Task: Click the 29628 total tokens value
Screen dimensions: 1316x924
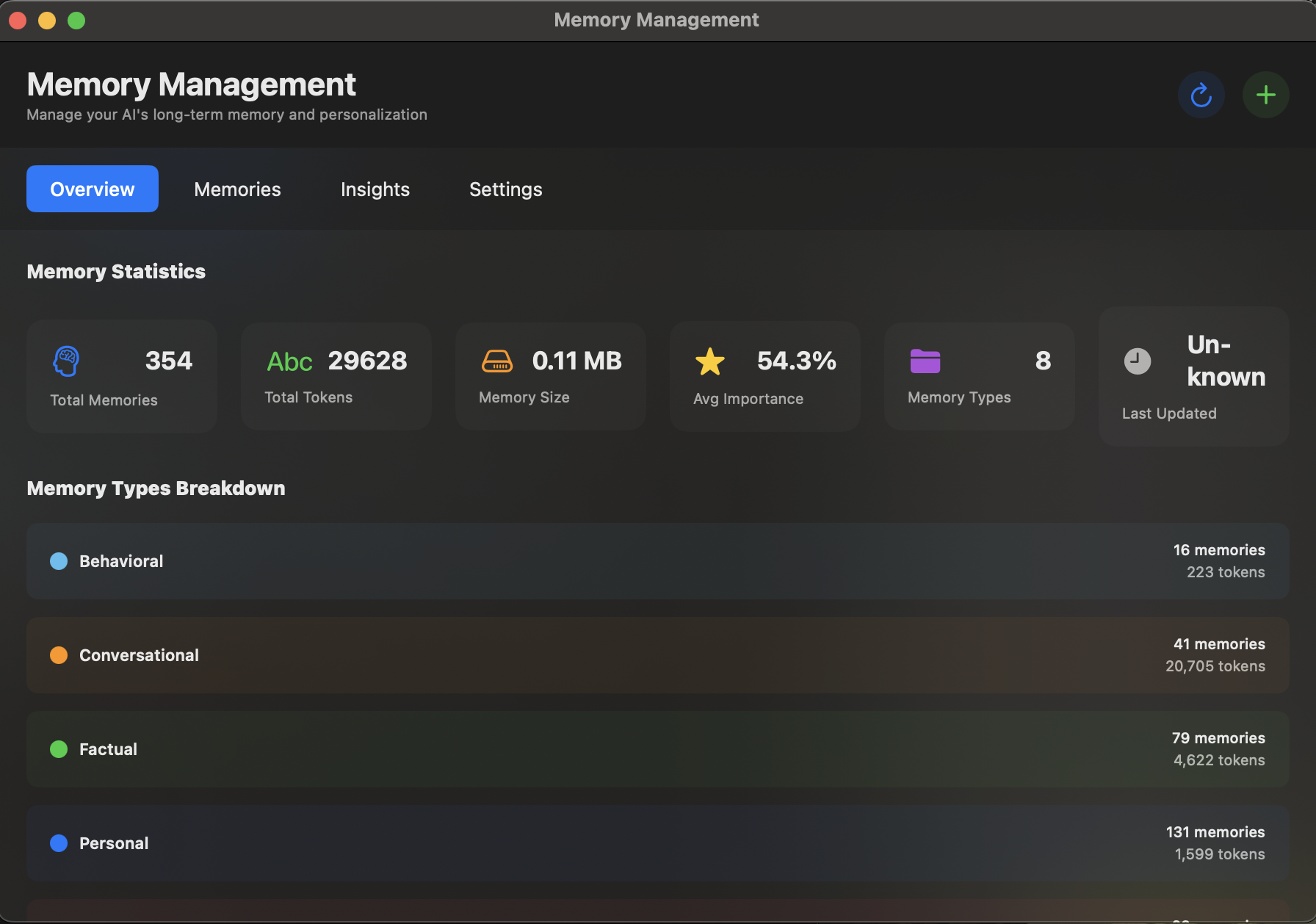Action: coord(367,361)
